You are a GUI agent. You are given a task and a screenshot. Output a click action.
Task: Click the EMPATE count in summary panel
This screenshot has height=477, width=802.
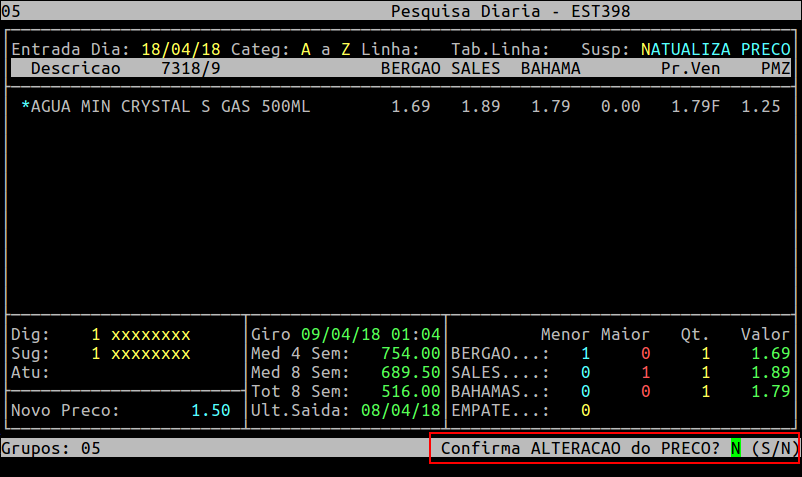pos(585,410)
